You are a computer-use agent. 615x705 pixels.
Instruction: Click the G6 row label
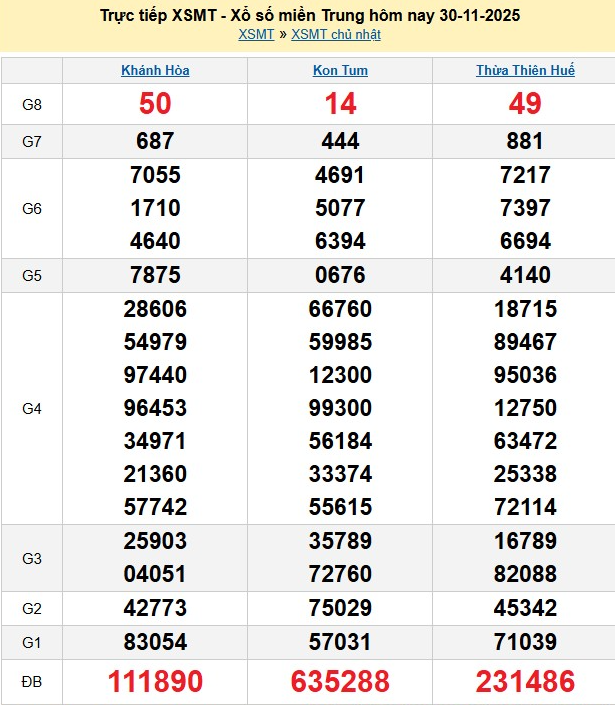(32, 208)
